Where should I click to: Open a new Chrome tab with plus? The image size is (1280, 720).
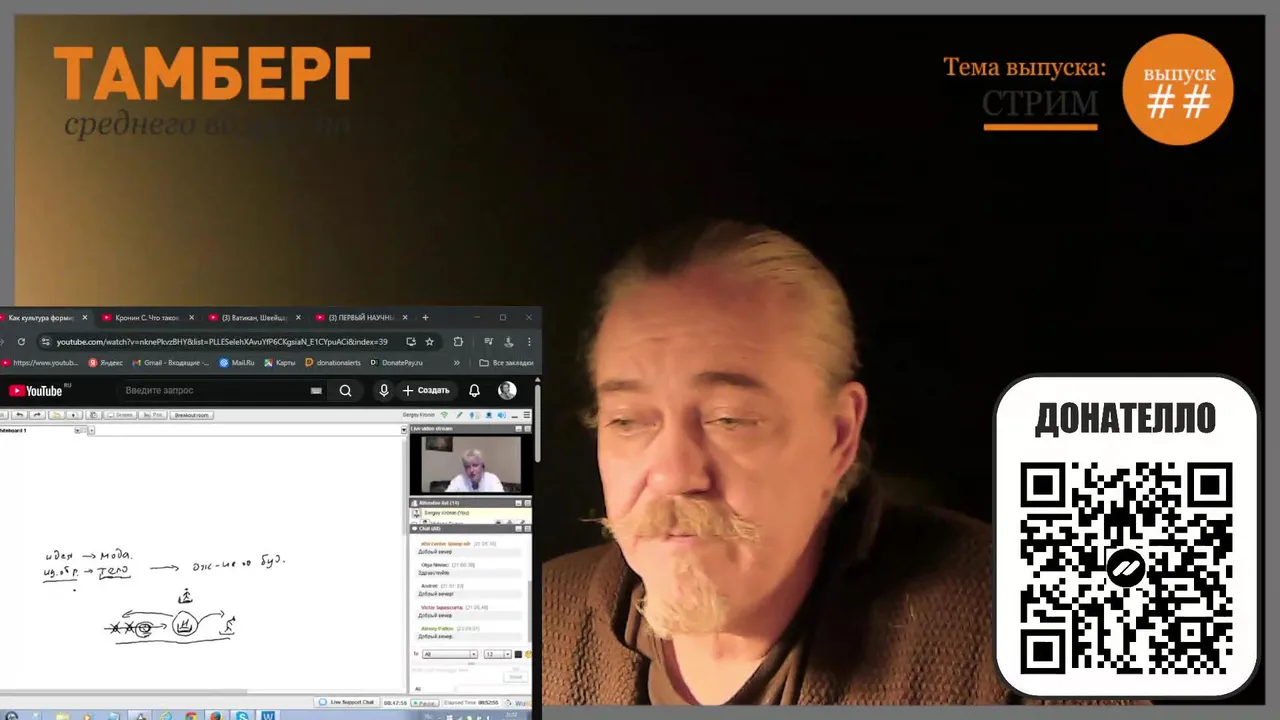[425, 317]
